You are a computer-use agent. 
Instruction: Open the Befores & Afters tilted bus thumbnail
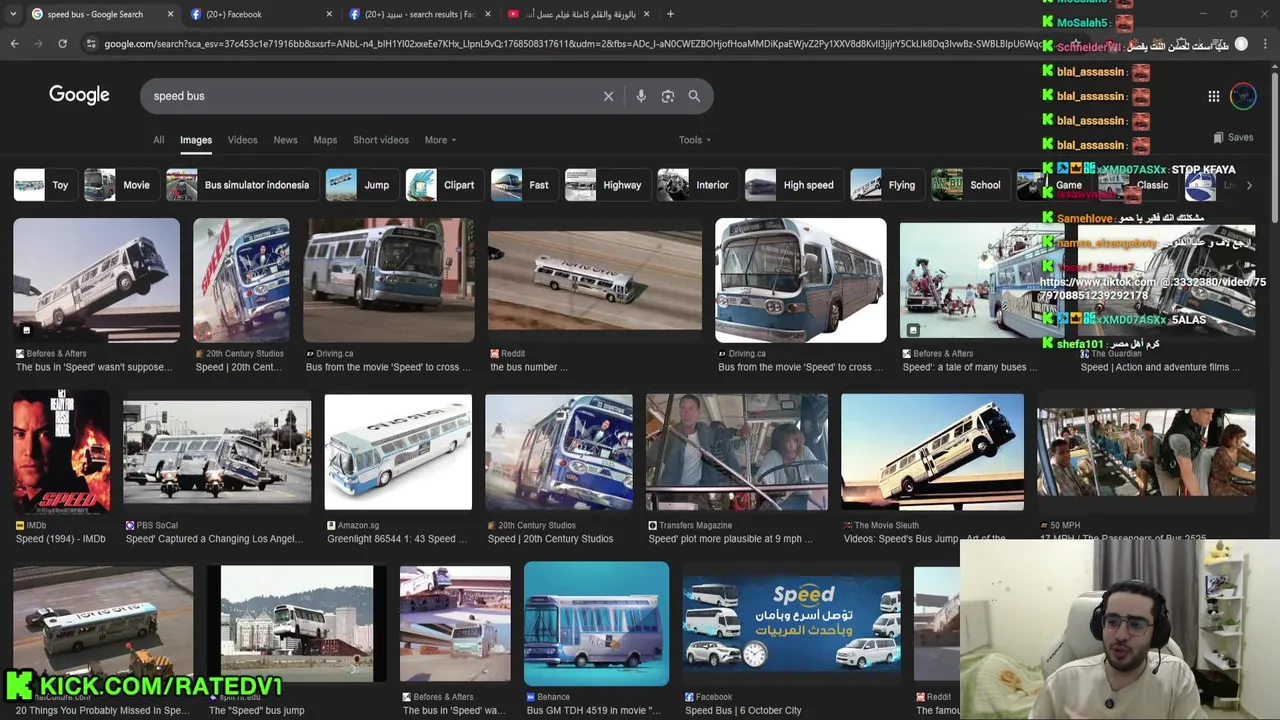click(96, 280)
